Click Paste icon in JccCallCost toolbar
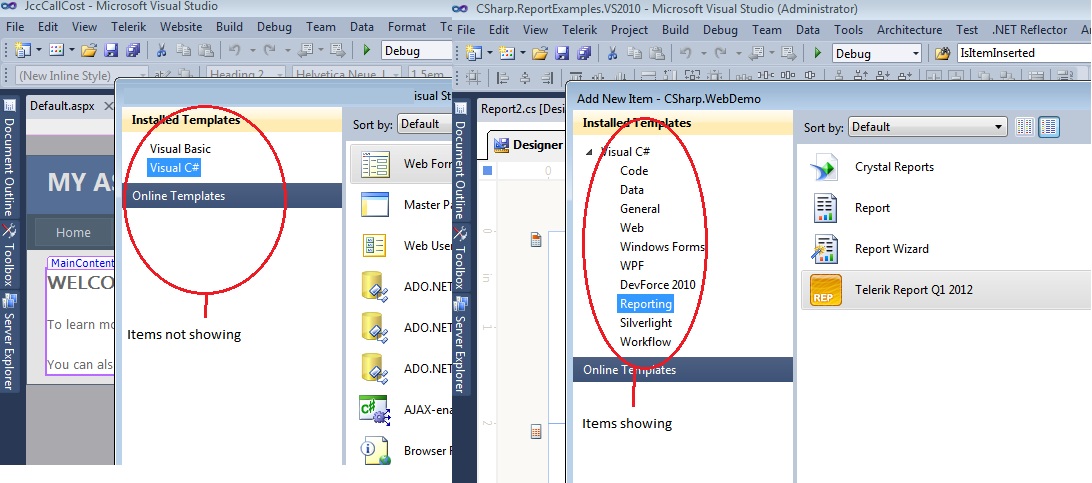The image size is (1092, 483). [205, 51]
